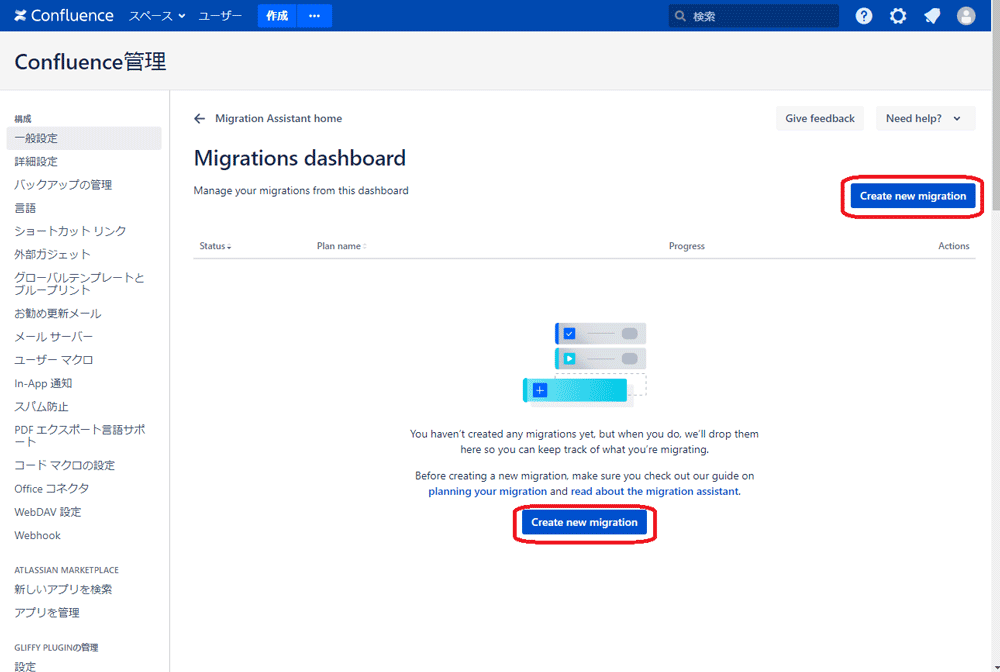The width and height of the screenshot is (1000, 672).
Task: Sort the table by Plan name column
Action: tap(342, 246)
